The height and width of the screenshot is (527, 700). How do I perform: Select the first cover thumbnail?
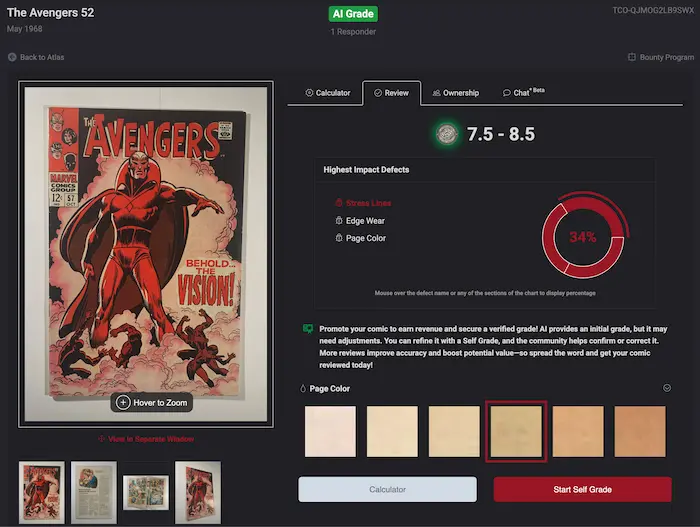point(42,492)
